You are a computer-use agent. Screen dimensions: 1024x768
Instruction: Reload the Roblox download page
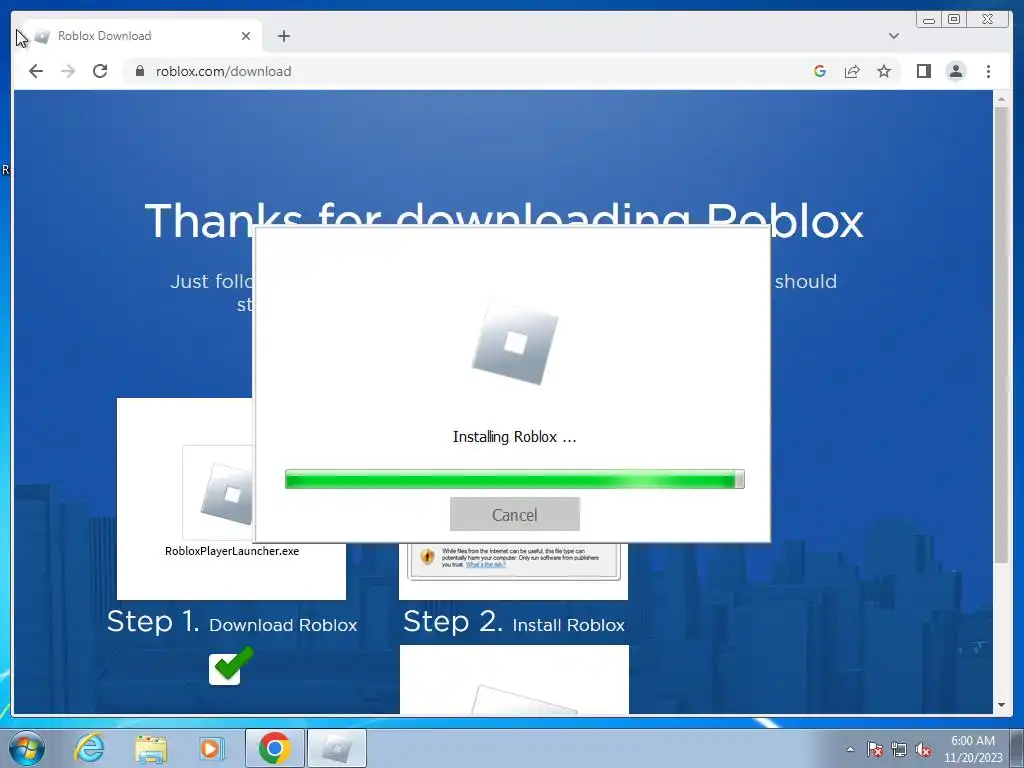click(x=100, y=71)
